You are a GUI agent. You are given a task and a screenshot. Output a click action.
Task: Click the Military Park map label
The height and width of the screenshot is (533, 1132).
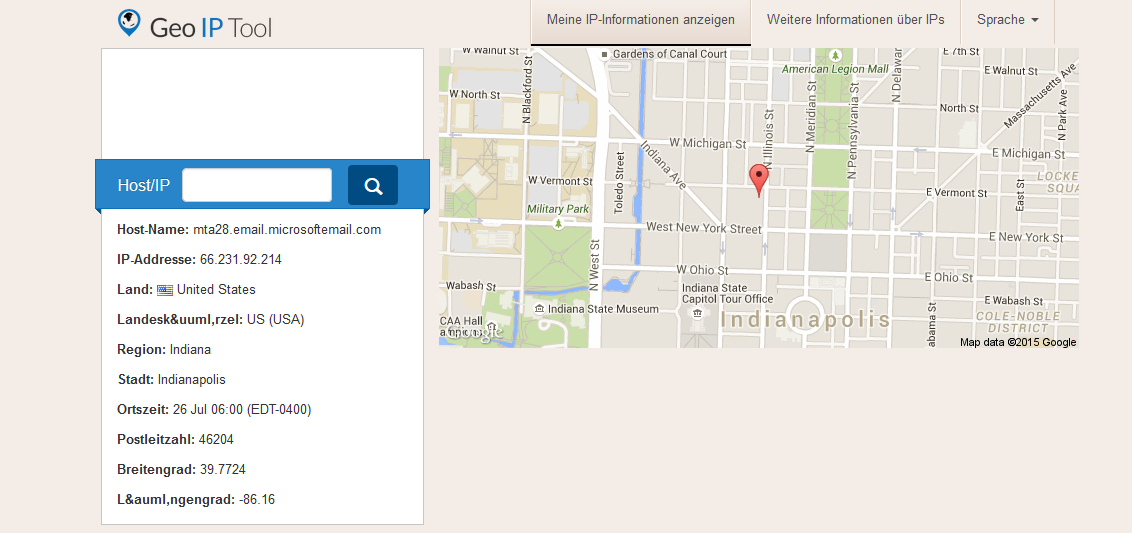[x=558, y=209]
